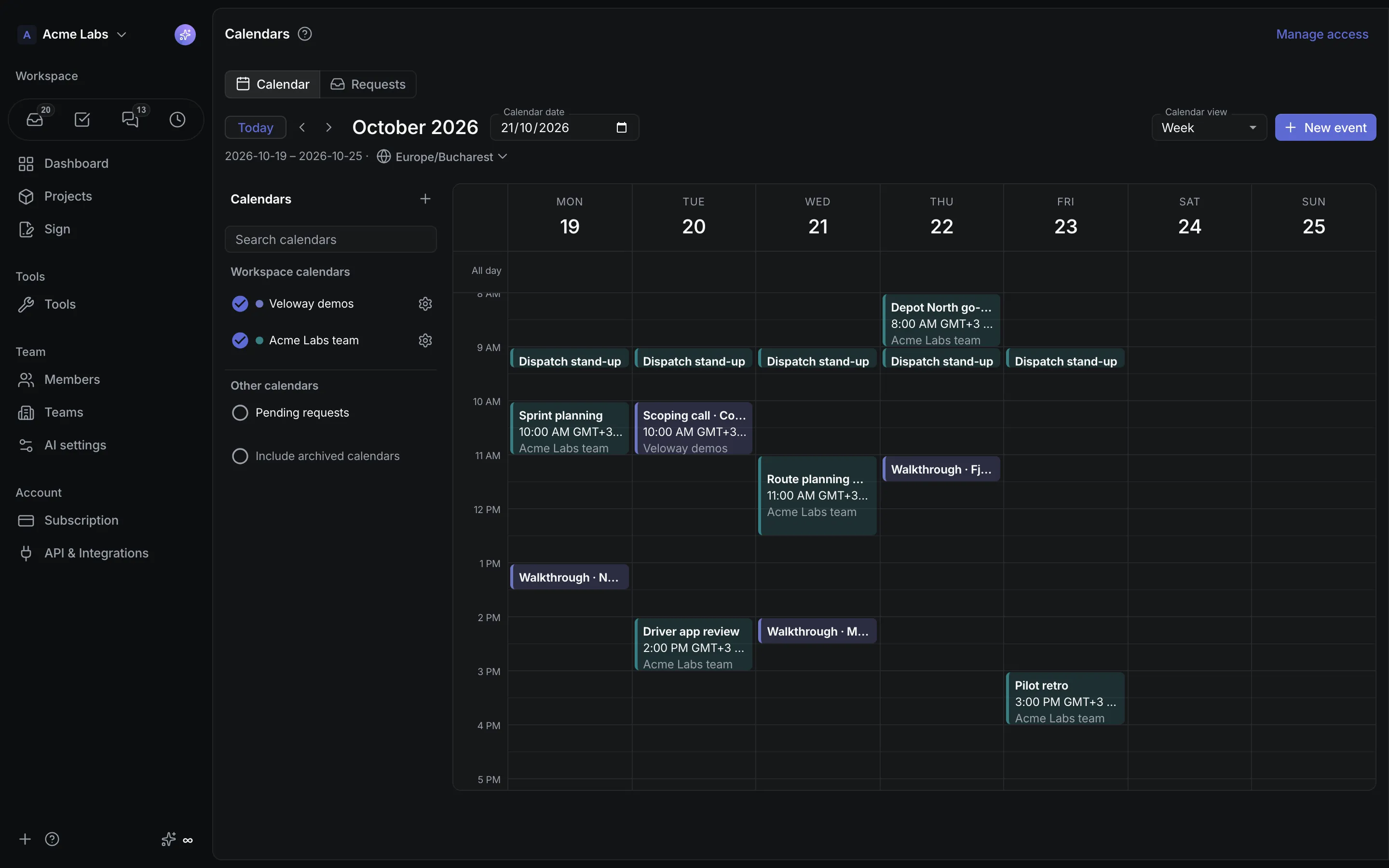Go to previous week arrow

[x=302, y=127]
